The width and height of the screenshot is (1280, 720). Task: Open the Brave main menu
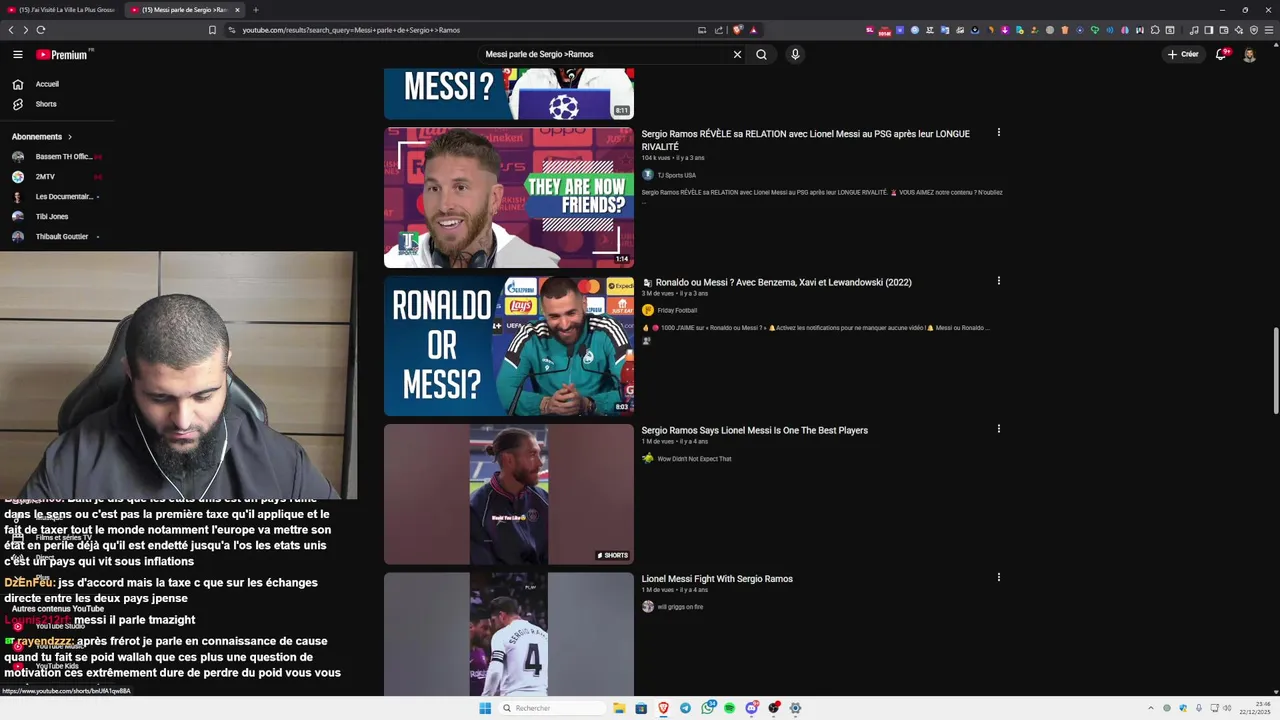[x=1270, y=30]
